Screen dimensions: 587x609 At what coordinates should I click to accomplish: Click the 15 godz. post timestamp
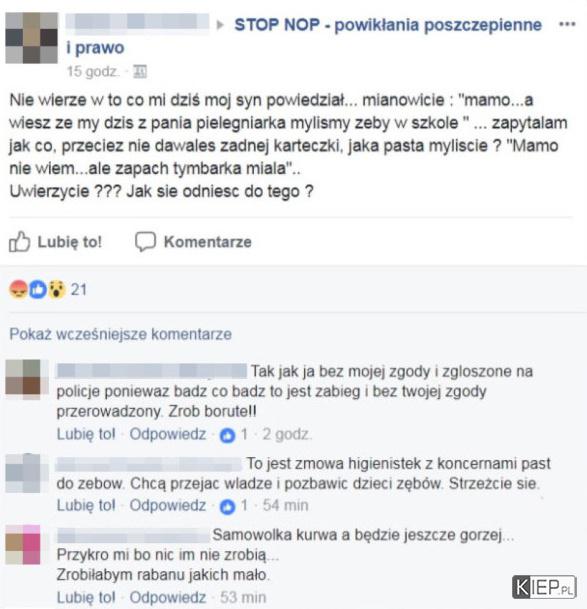92,72
